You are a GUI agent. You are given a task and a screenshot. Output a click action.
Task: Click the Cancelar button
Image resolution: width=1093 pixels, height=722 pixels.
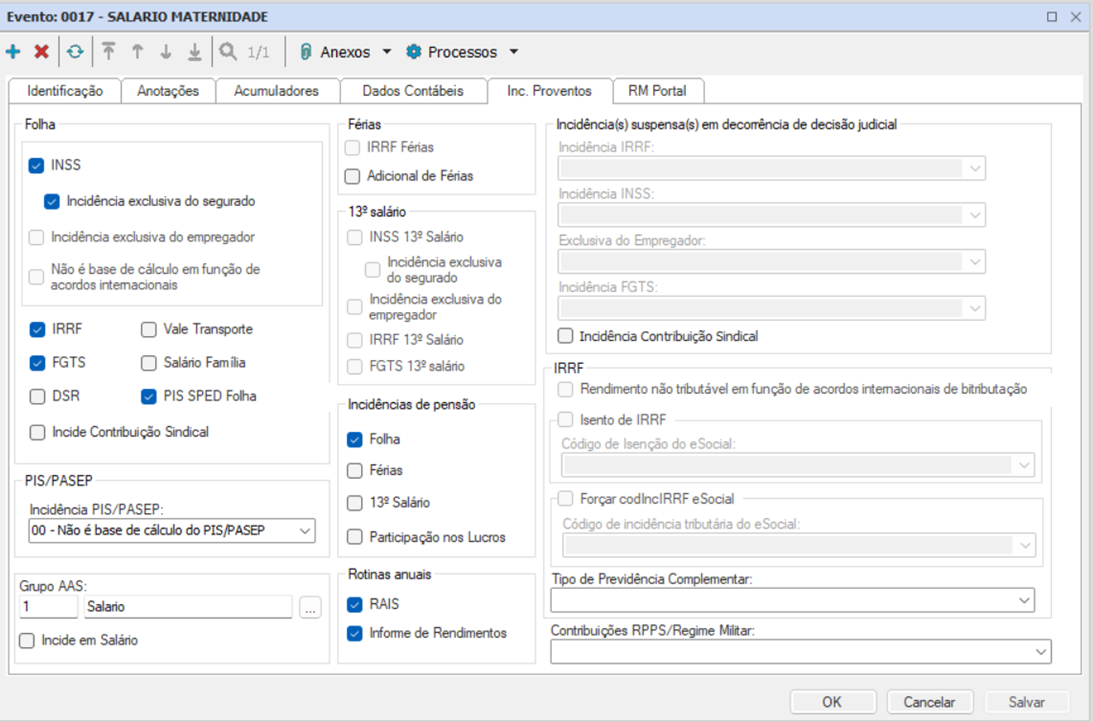(928, 702)
